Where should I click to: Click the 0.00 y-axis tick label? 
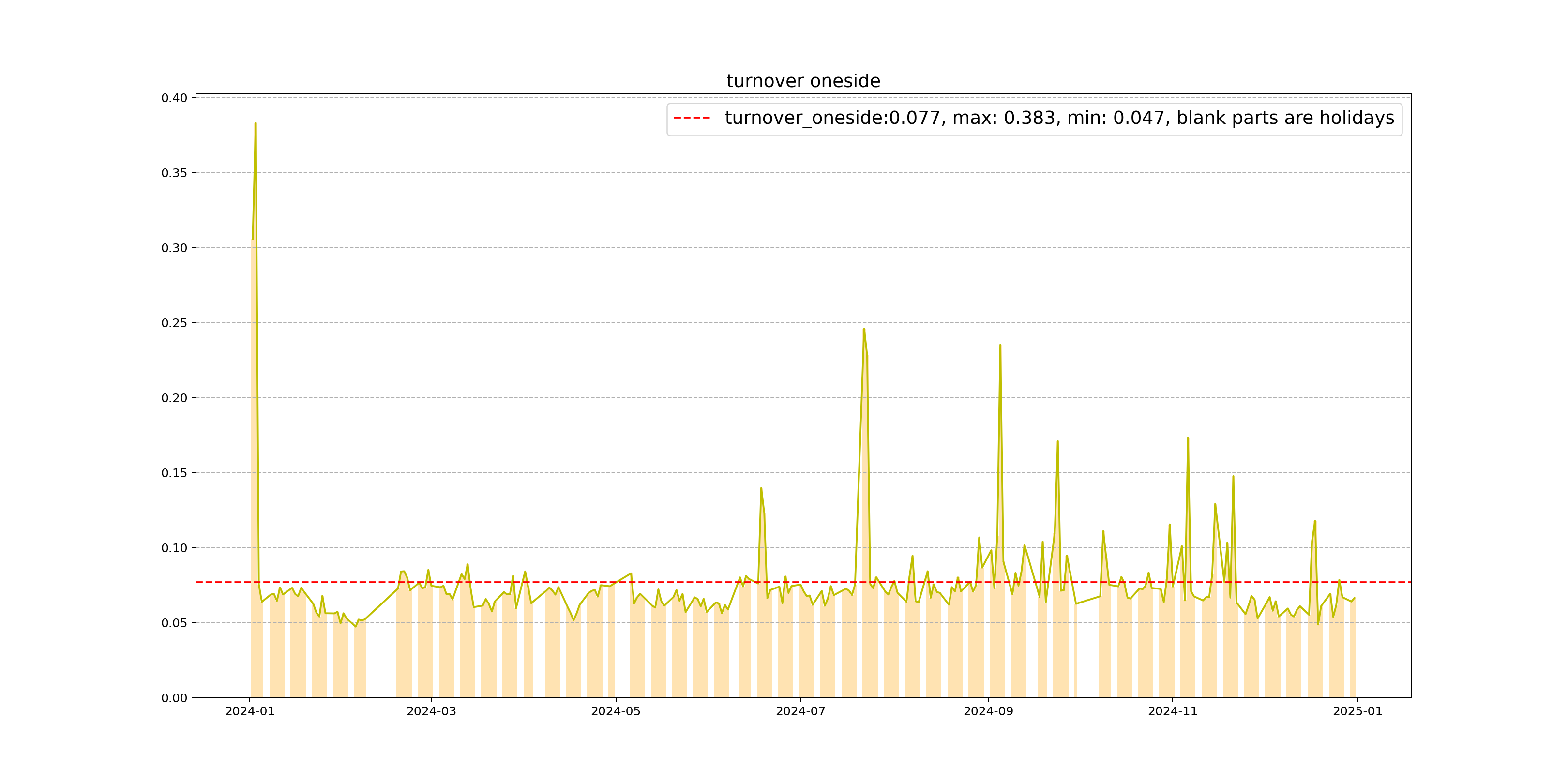[x=174, y=698]
